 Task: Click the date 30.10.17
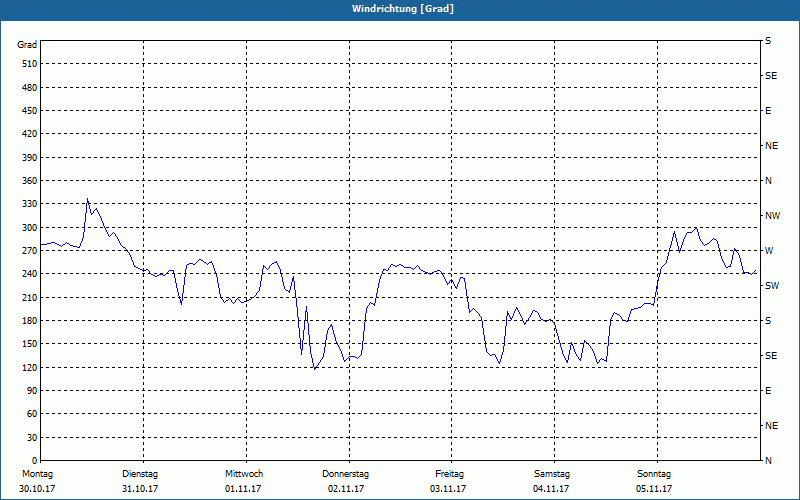pyautogui.click(x=37, y=489)
